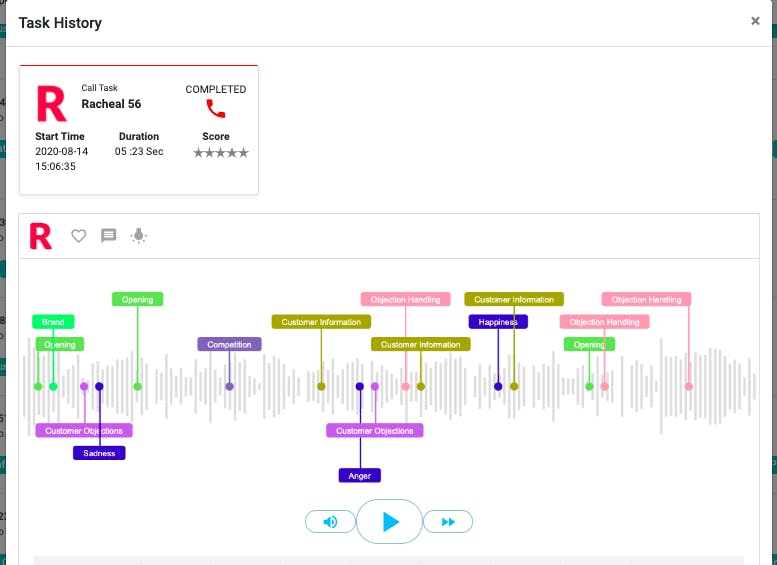
Task: Click the rightmost Objection Handling label
Action: coord(646,299)
